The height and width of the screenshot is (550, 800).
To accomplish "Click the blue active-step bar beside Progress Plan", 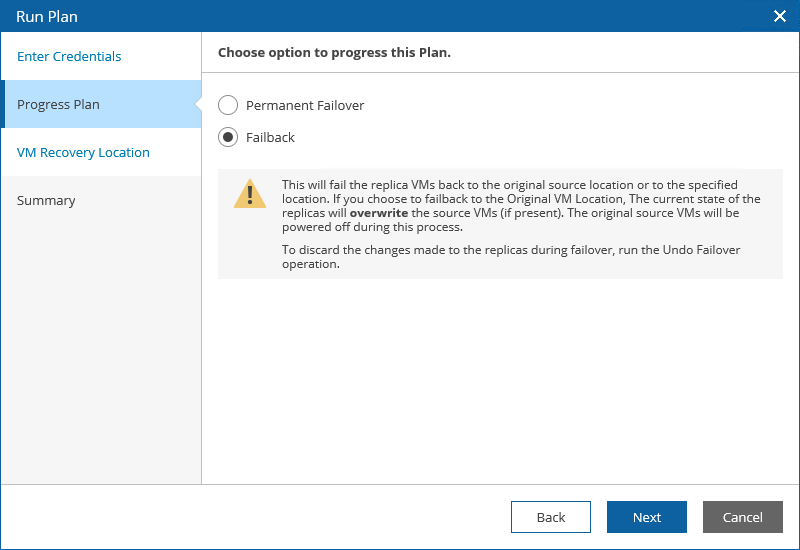I will click(x=2, y=104).
